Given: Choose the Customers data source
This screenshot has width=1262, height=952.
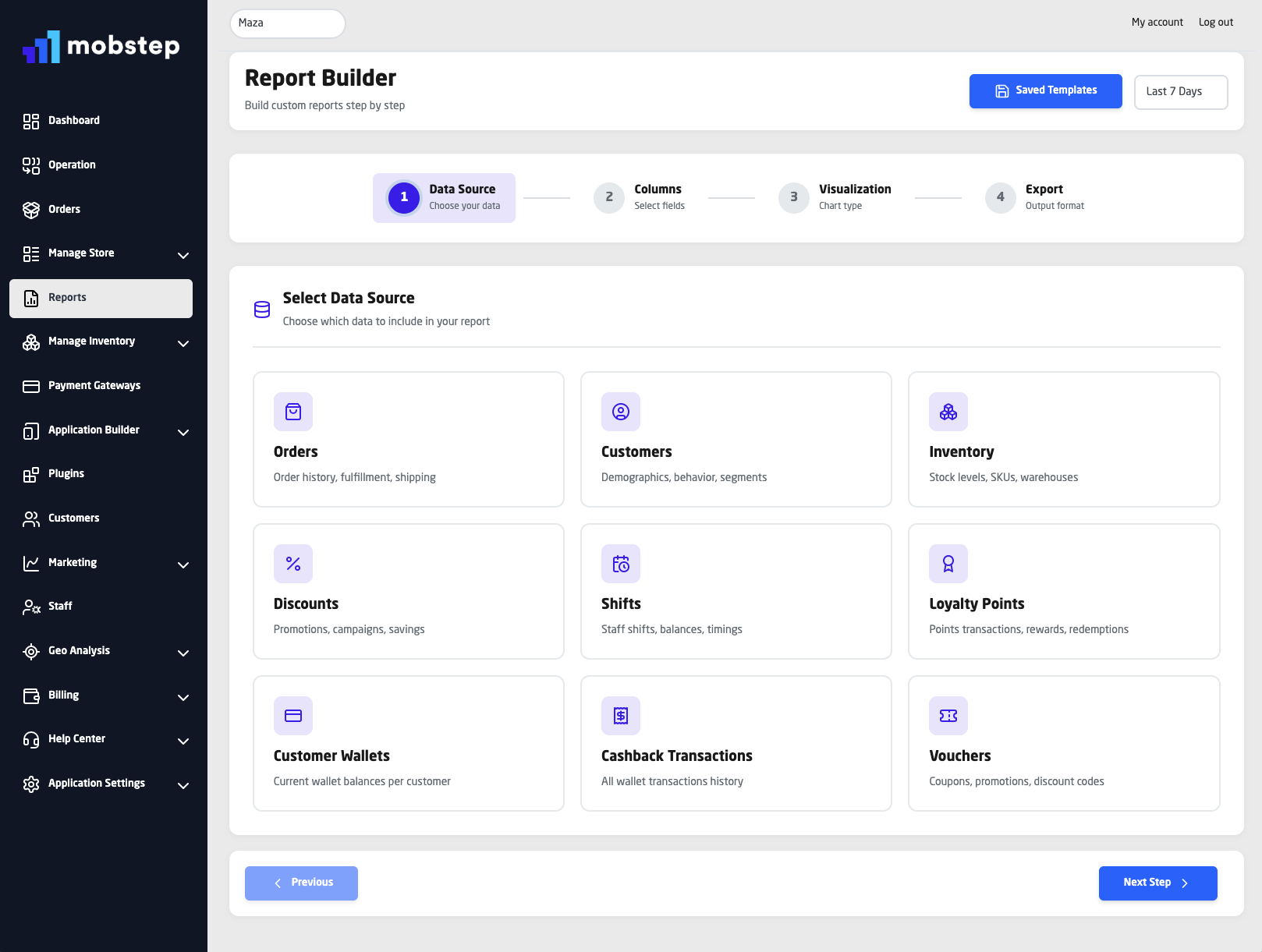Looking at the screenshot, I should [x=736, y=439].
